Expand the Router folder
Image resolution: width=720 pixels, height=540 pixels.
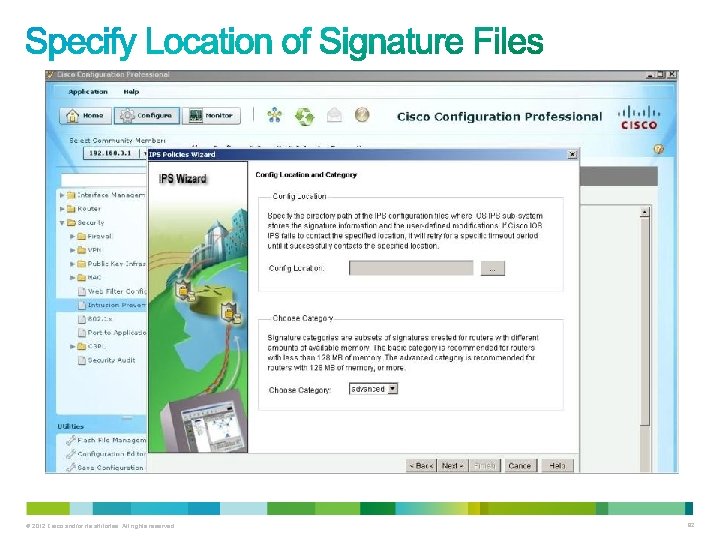(62, 209)
